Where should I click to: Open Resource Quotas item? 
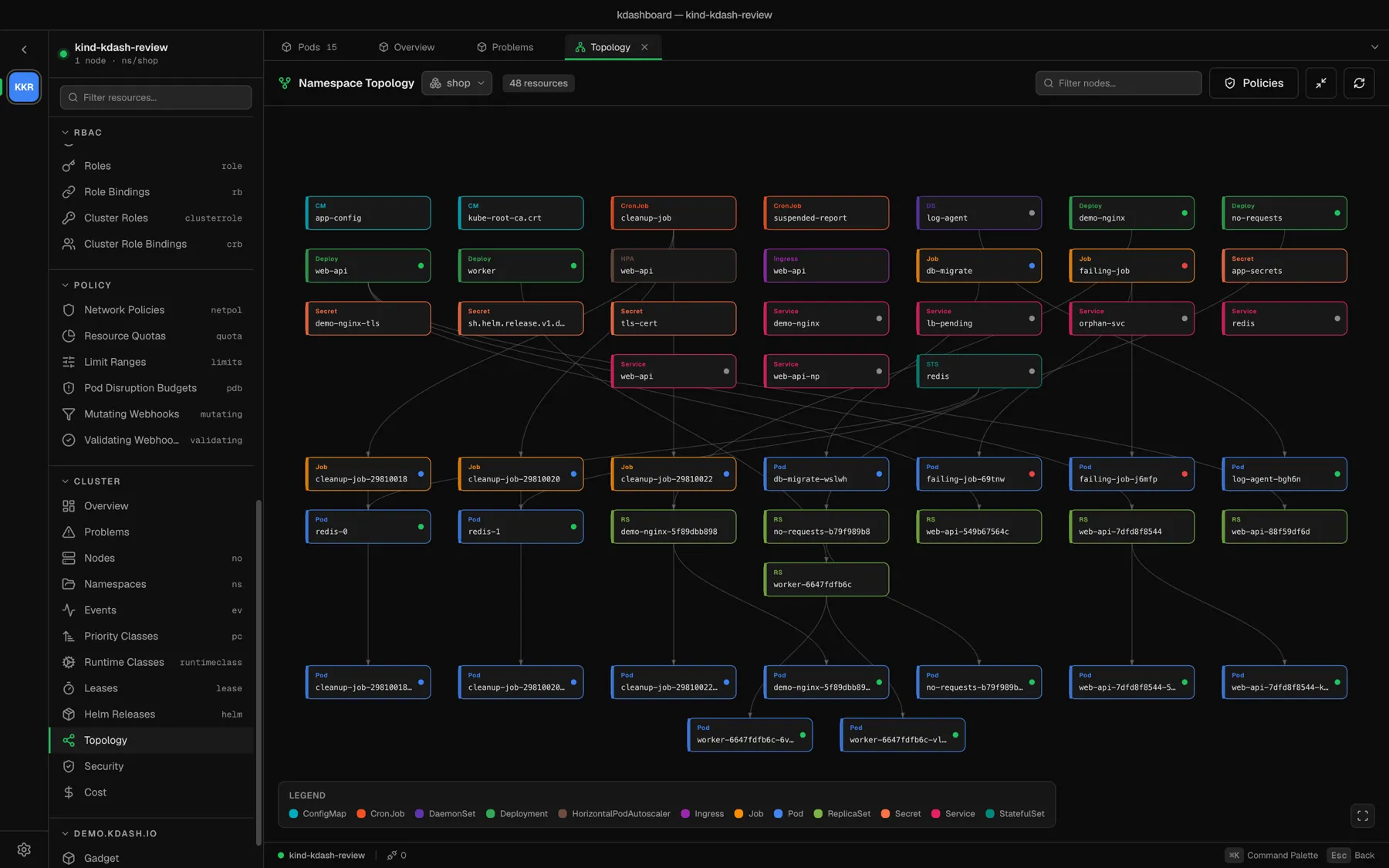[x=152, y=336]
